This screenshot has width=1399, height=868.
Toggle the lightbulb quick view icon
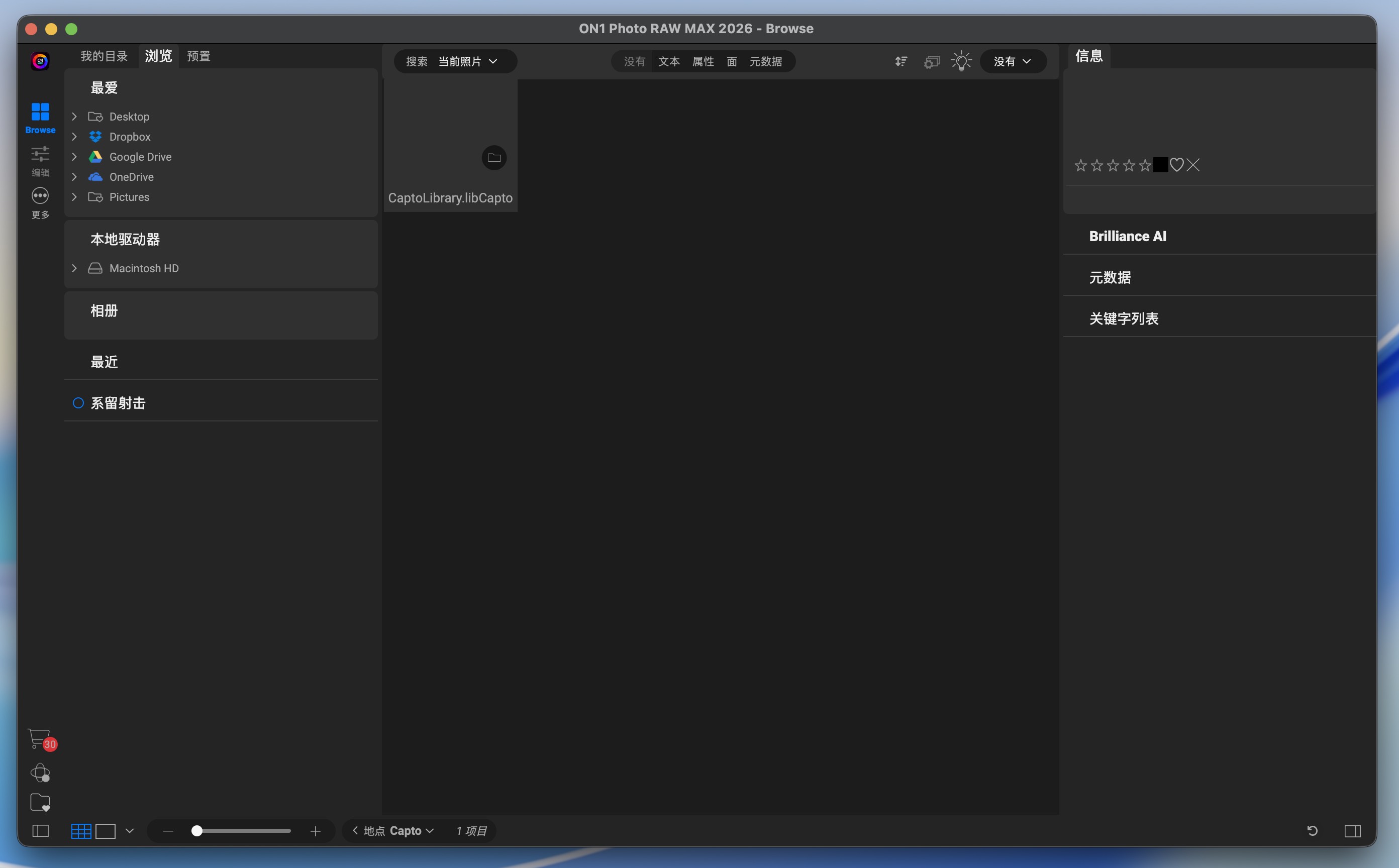[x=961, y=61]
